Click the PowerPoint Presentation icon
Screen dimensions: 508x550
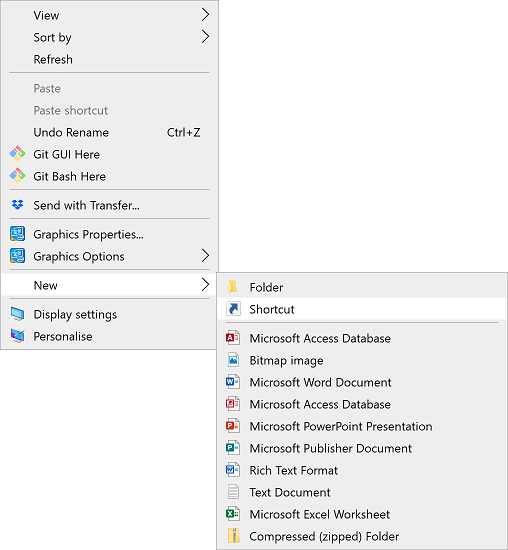[233, 426]
